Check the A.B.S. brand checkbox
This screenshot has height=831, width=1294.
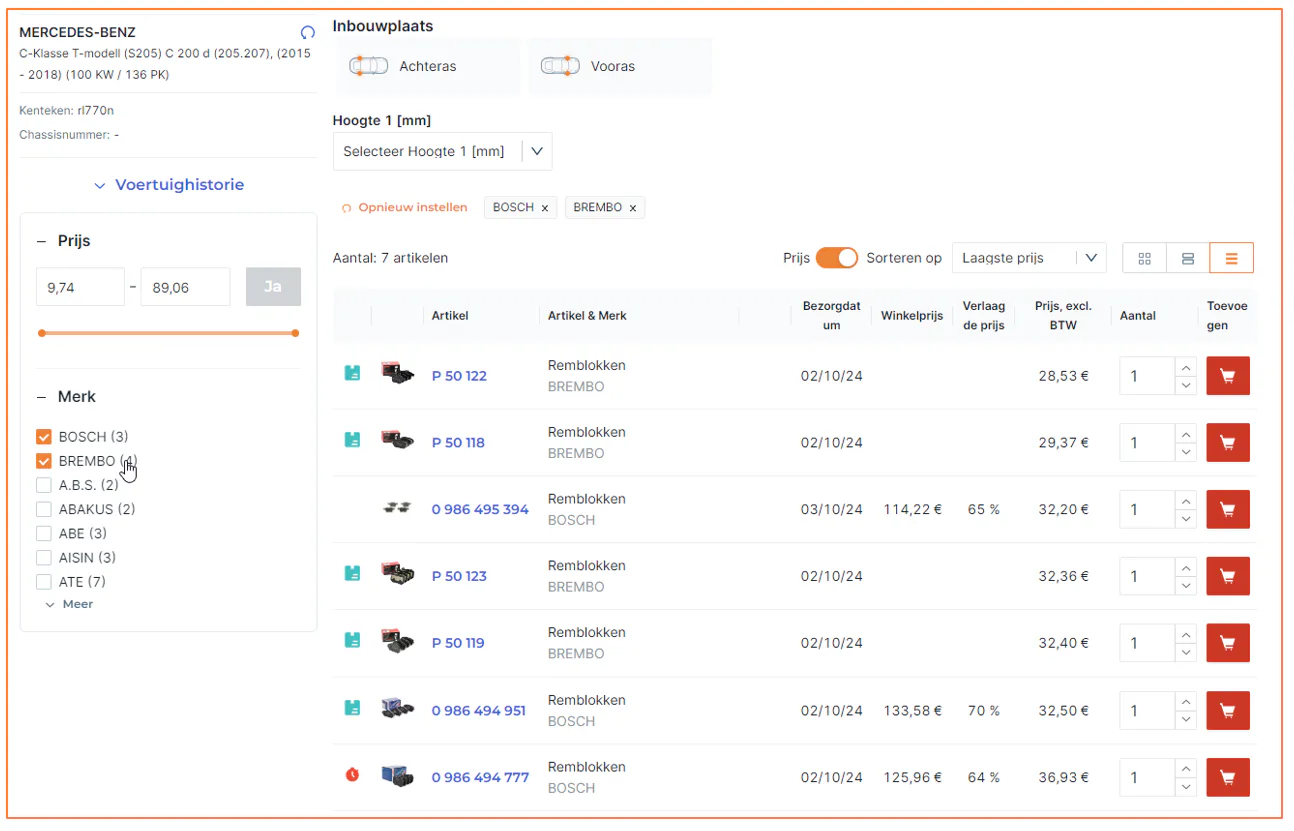(x=43, y=485)
